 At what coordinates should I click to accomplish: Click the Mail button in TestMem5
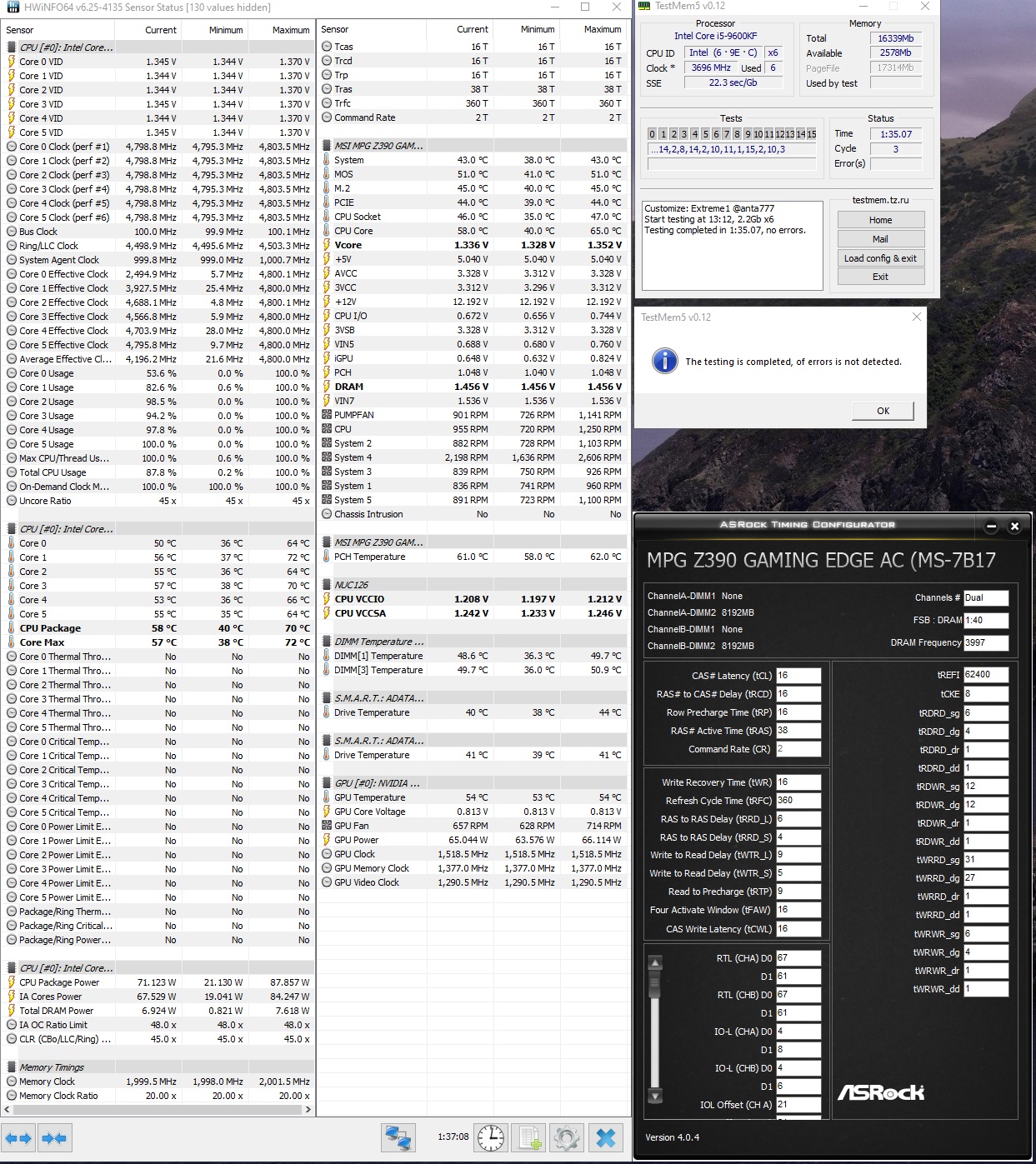click(x=880, y=239)
